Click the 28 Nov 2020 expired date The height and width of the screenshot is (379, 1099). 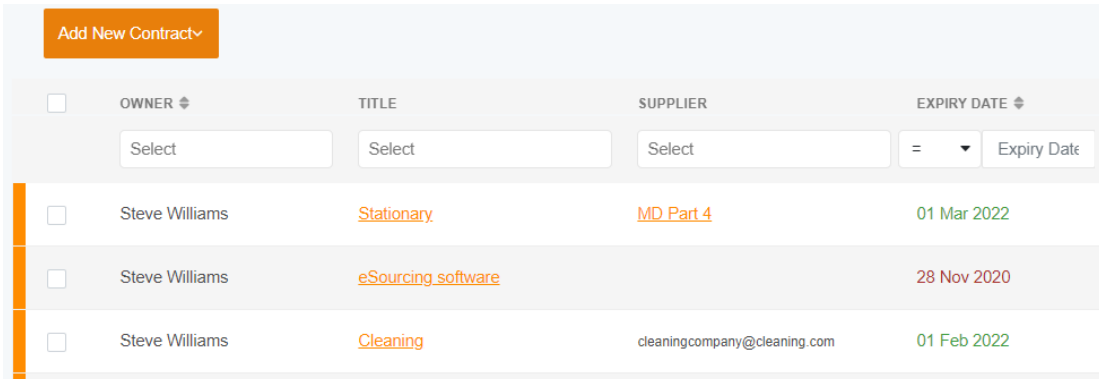(x=964, y=277)
